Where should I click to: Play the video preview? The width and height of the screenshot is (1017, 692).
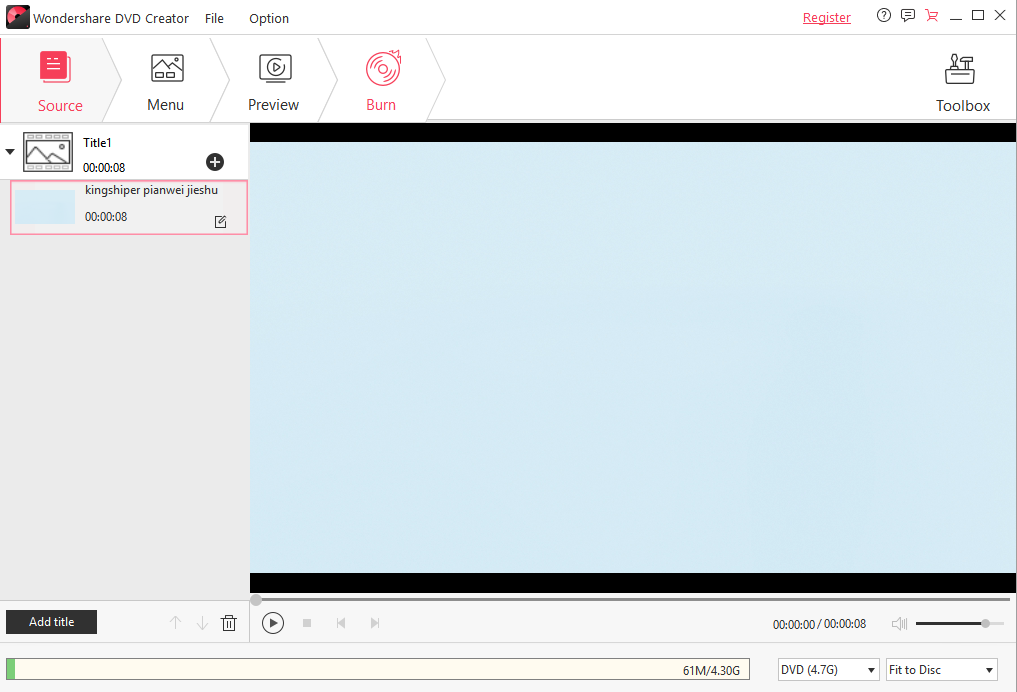[x=273, y=623]
